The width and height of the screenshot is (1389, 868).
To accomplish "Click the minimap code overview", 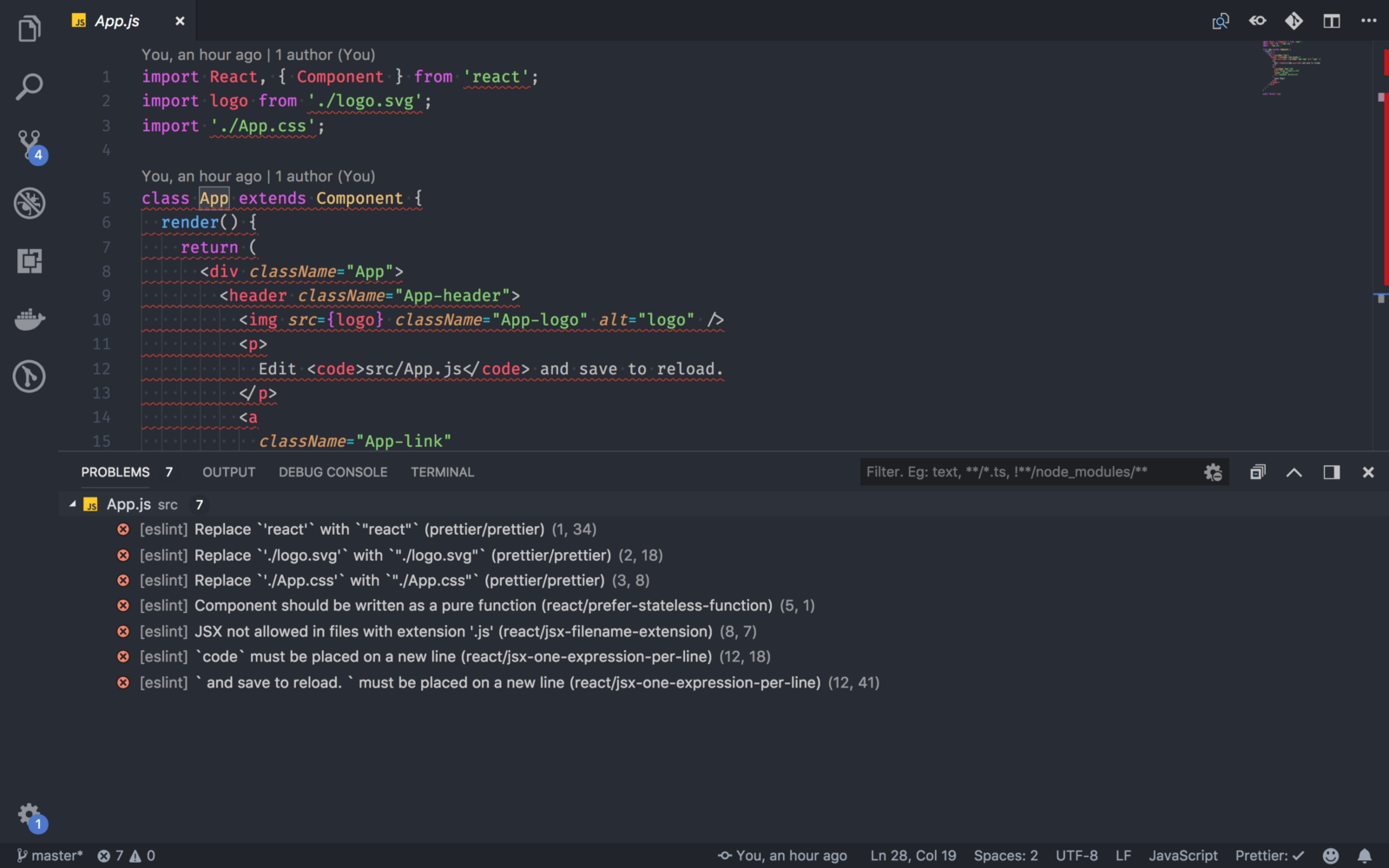I will tap(1291, 68).
